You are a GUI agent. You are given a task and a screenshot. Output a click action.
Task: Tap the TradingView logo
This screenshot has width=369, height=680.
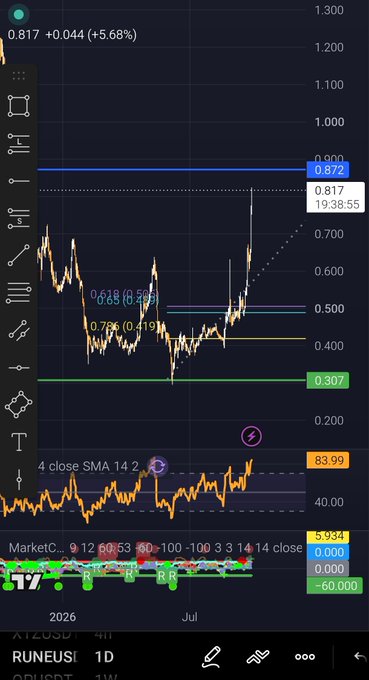(27, 581)
